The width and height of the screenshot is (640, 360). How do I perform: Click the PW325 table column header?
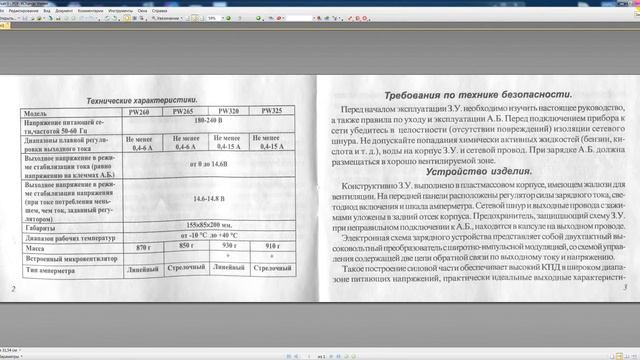pos(272,111)
